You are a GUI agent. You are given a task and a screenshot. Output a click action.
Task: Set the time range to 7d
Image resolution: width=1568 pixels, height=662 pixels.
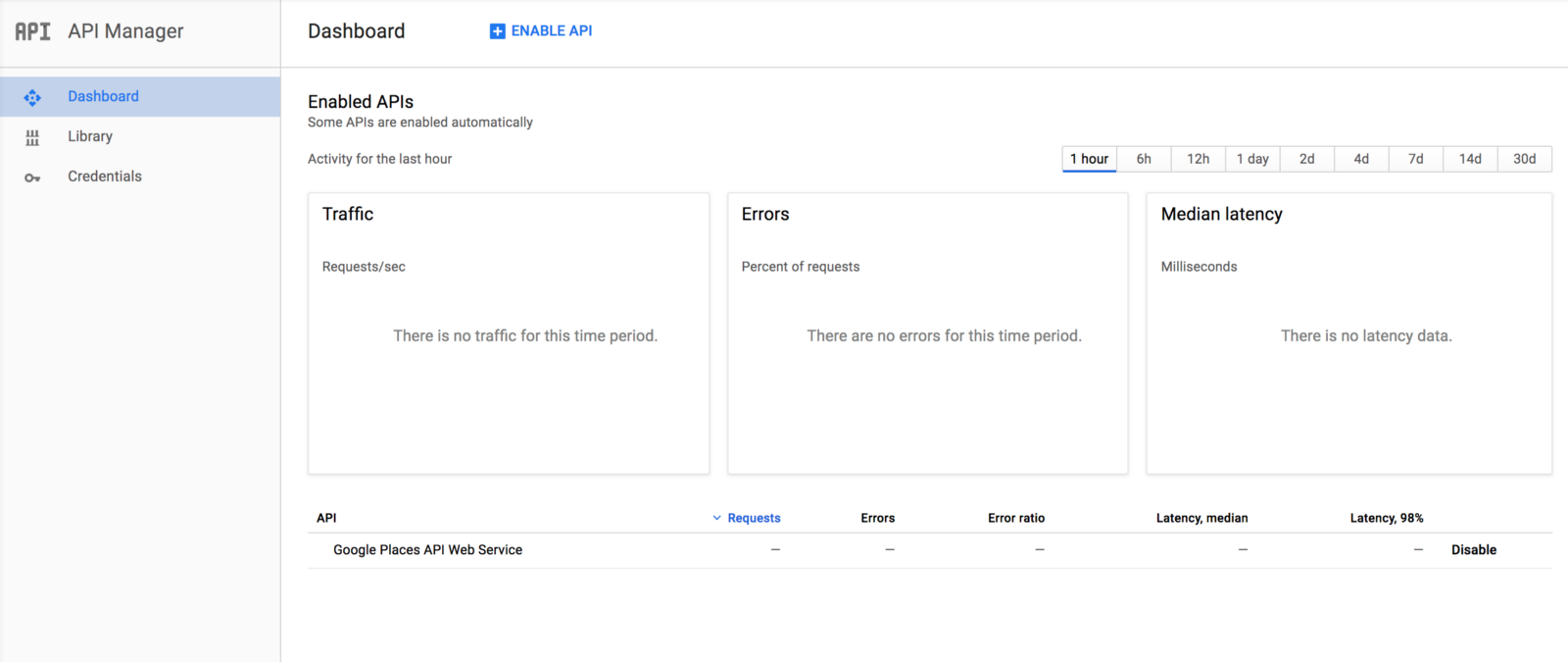coord(1415,159)
